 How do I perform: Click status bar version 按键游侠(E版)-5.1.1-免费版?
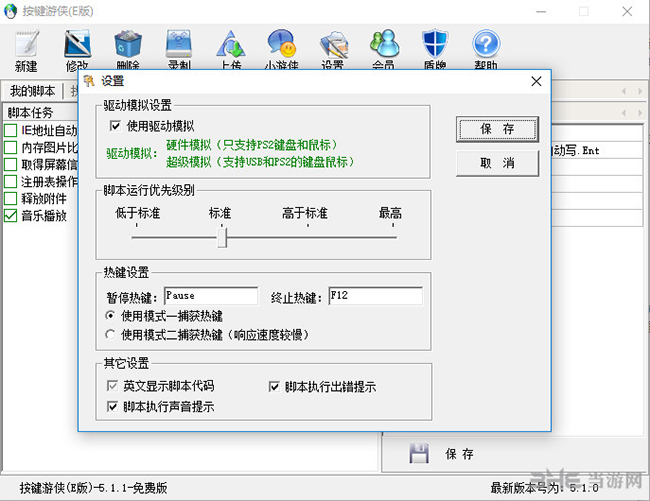tap(93, 488)
